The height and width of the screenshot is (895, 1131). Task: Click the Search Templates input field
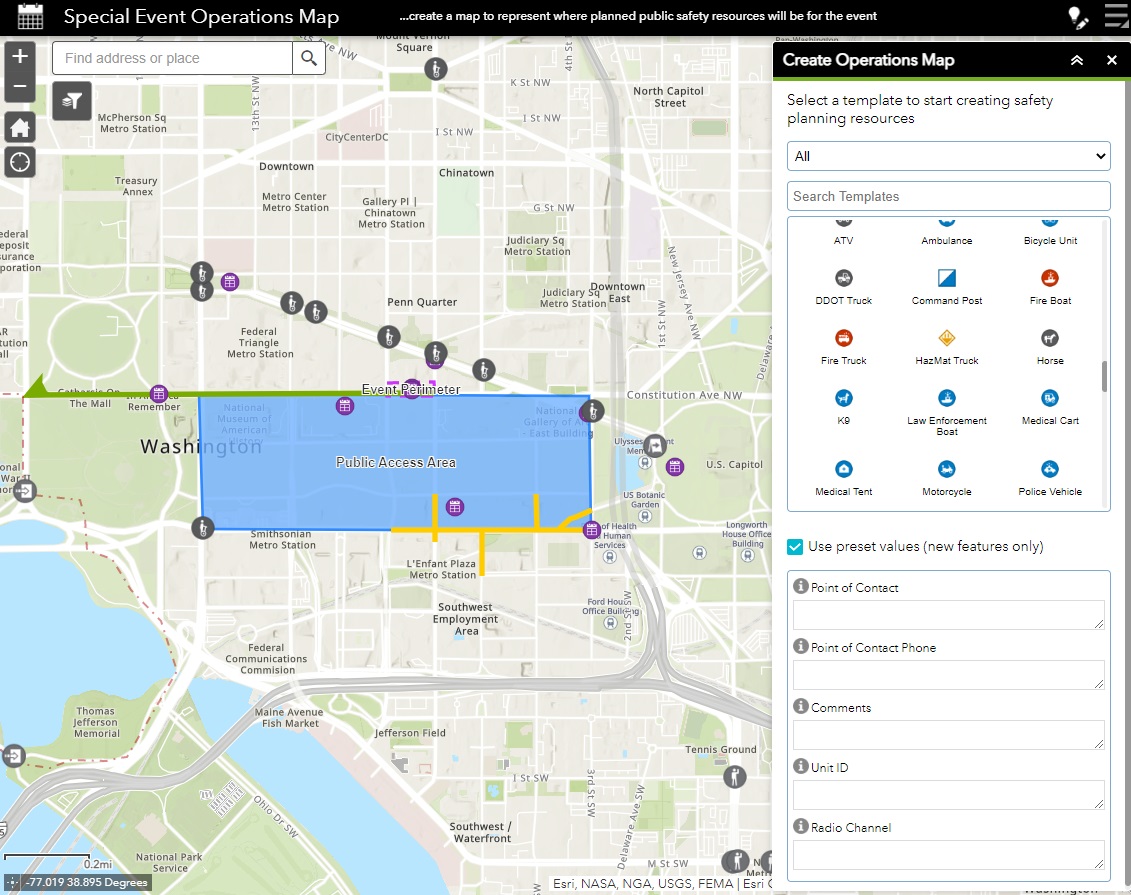pos(948,196)
